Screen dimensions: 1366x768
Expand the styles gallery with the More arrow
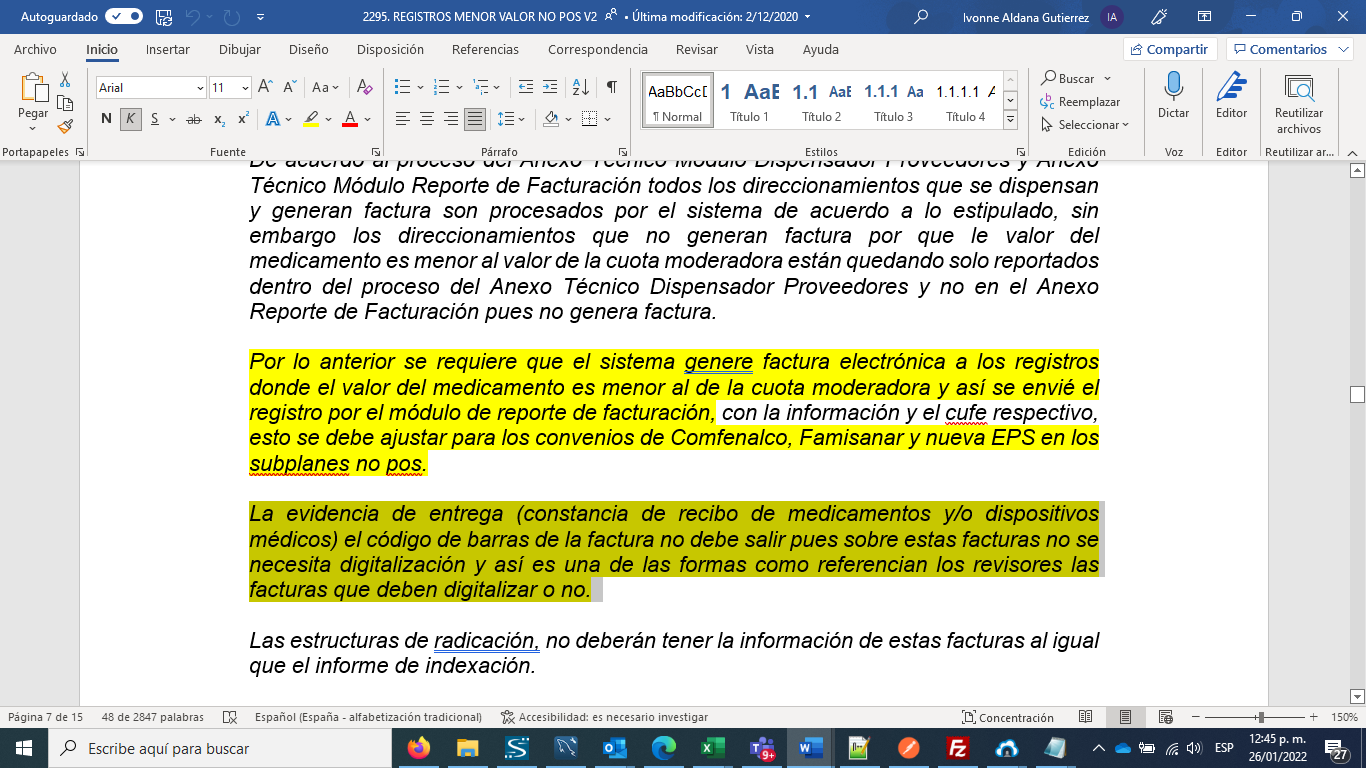click(x=1010, y=119)
